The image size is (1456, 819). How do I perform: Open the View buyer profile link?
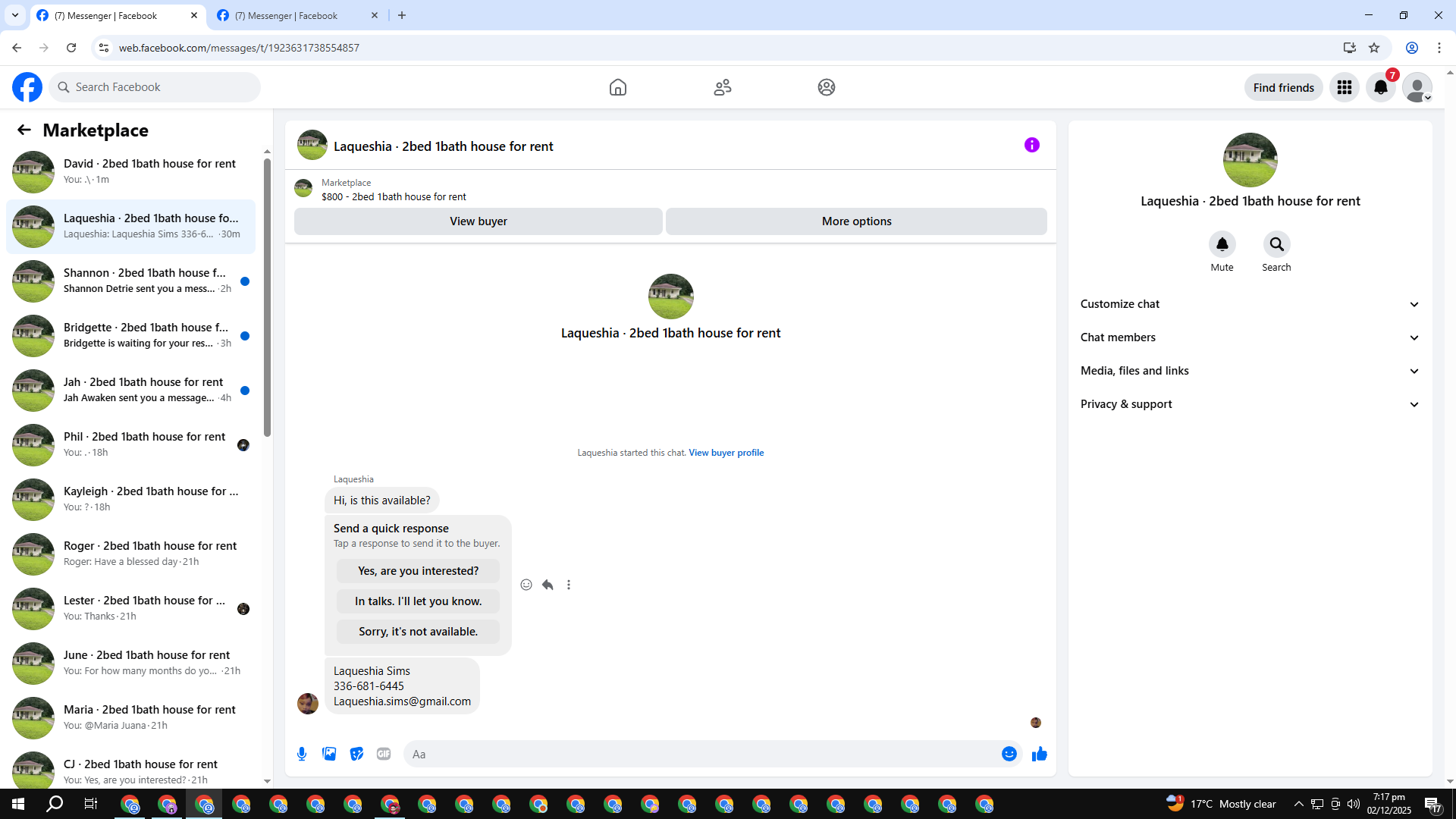click(x=726, y=453)
